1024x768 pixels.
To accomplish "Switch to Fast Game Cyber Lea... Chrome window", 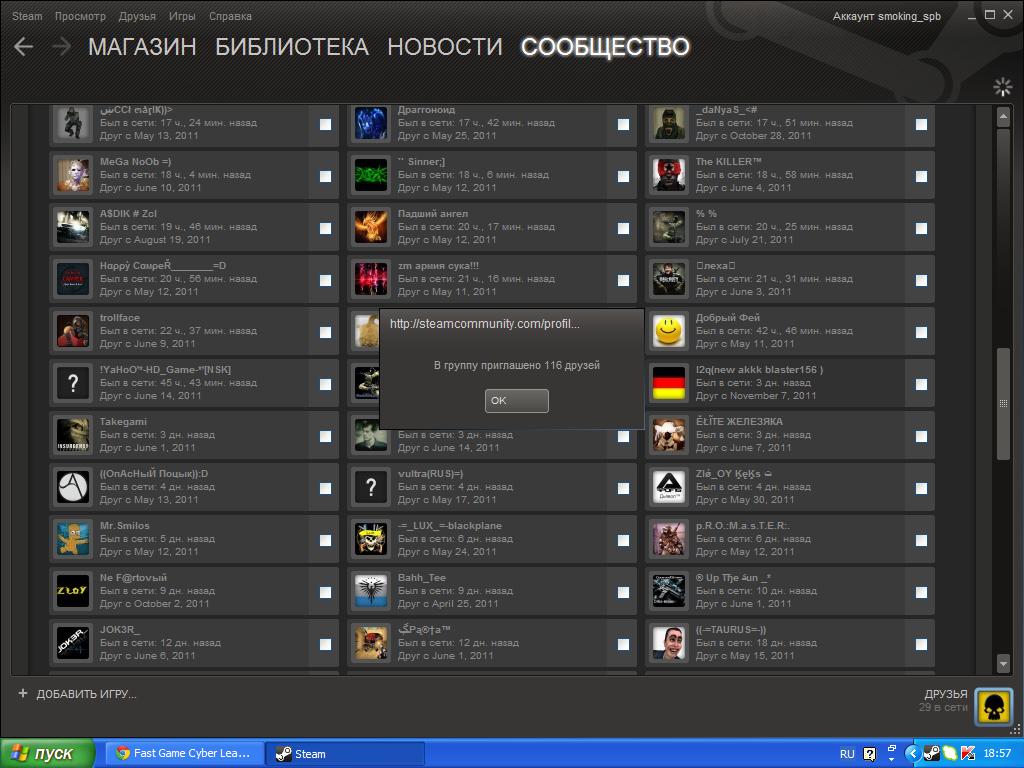I will (x=184, y=754).
